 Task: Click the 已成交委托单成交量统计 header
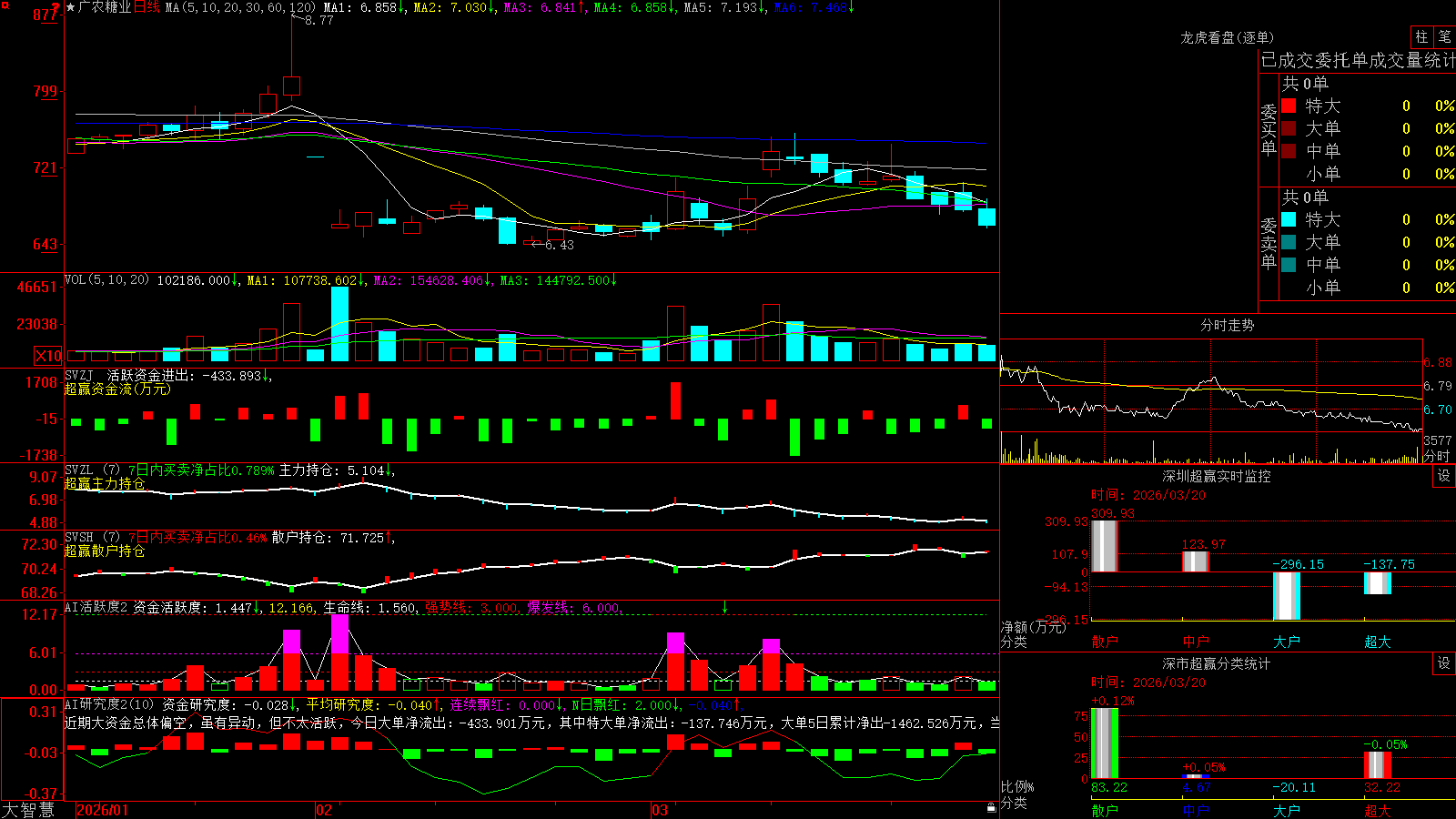pos(1358,60)
